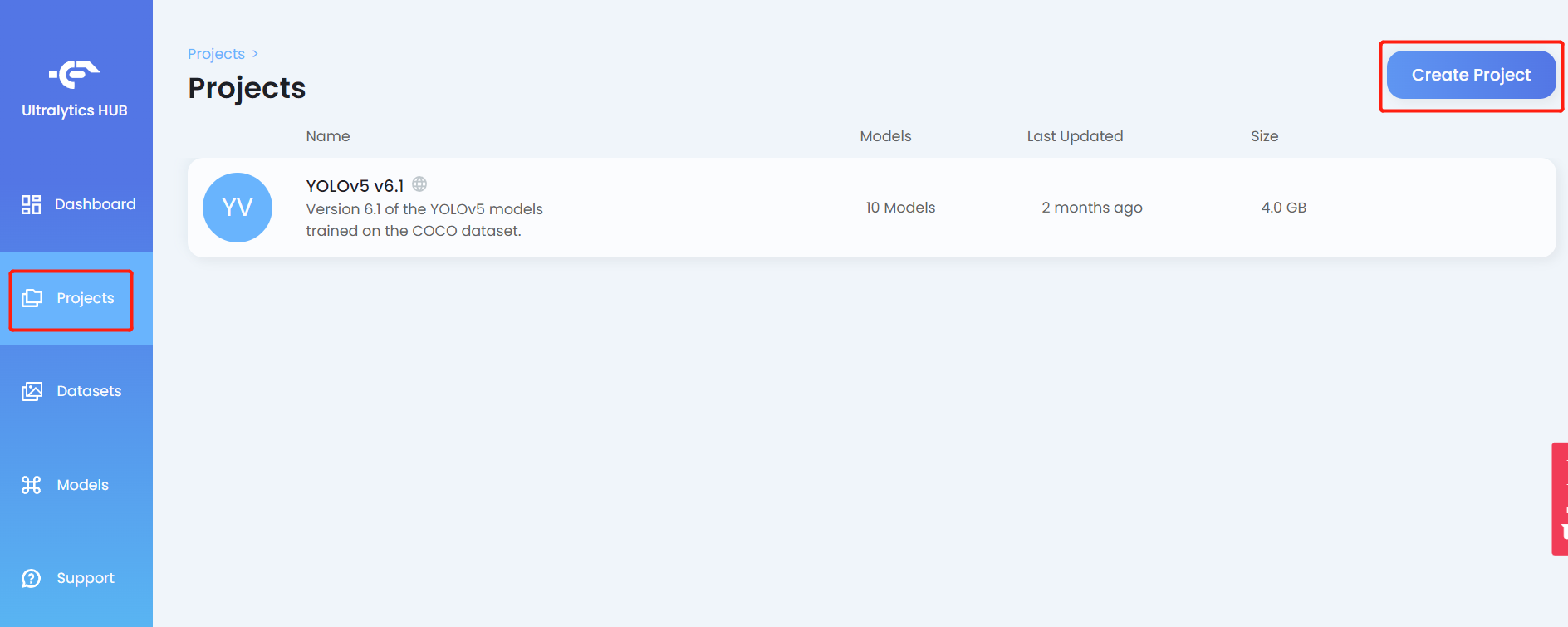Open the Dashboard menu item
1568x627 pixels.
pyautogui.click(x=76, y=204)
